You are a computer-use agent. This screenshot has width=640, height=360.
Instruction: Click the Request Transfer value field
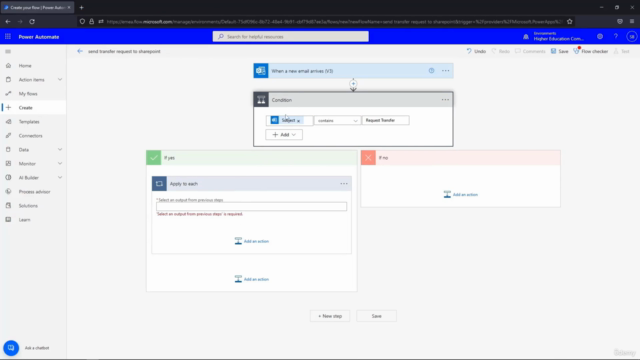[386, 120]
